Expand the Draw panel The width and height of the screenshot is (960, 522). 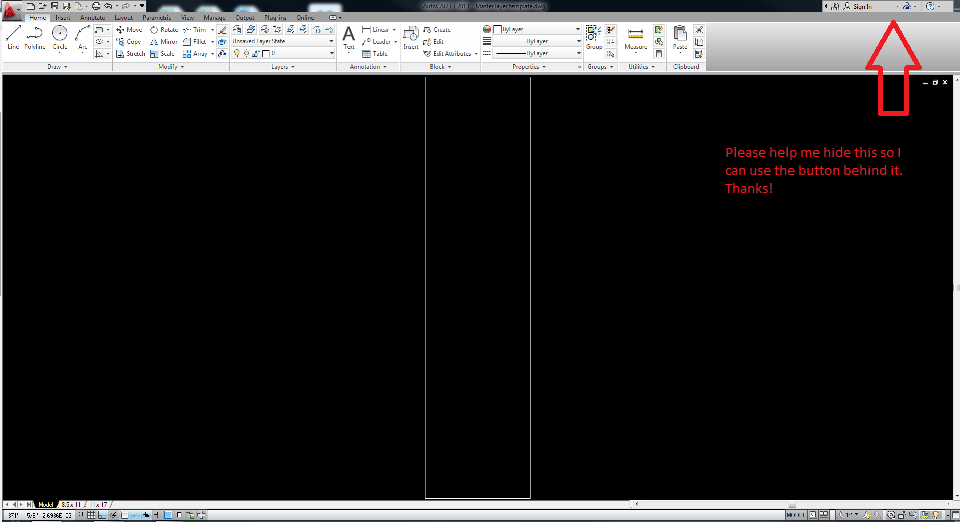pyautogui.click(x=57, y=67)
